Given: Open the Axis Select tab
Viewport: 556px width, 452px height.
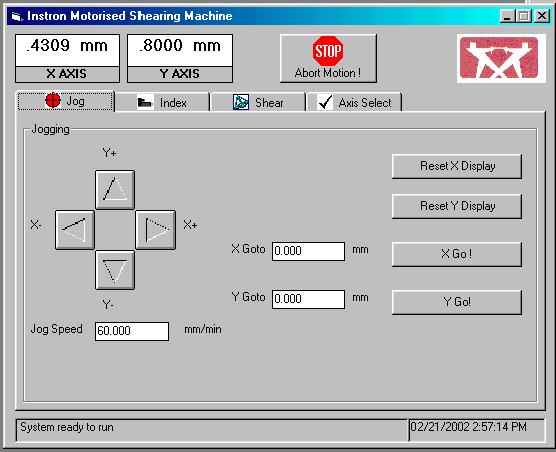Looking at the screenshot, I should (x=354, y=103).
